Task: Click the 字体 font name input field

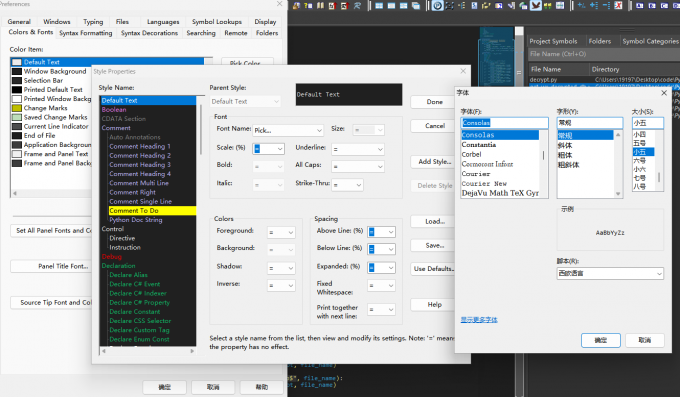Action: pos(505,123)
